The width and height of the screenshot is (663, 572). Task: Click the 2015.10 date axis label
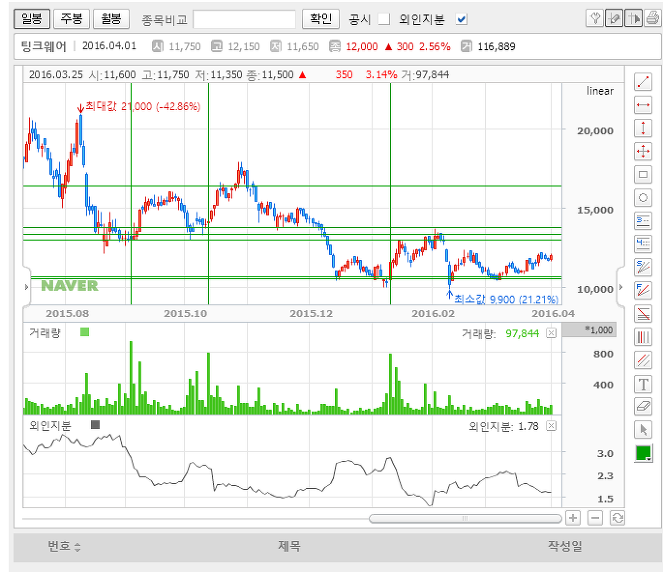(x=185, y=313)
